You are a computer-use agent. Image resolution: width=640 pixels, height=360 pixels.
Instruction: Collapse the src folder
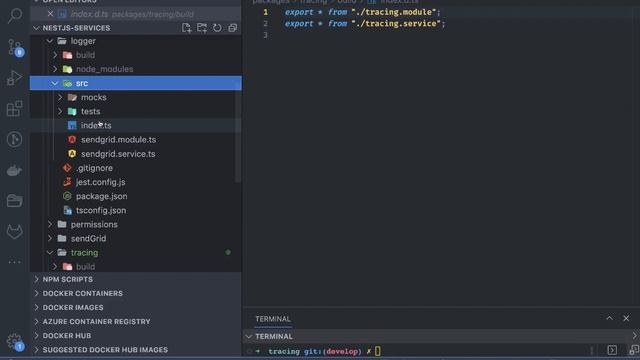point(55,83)
